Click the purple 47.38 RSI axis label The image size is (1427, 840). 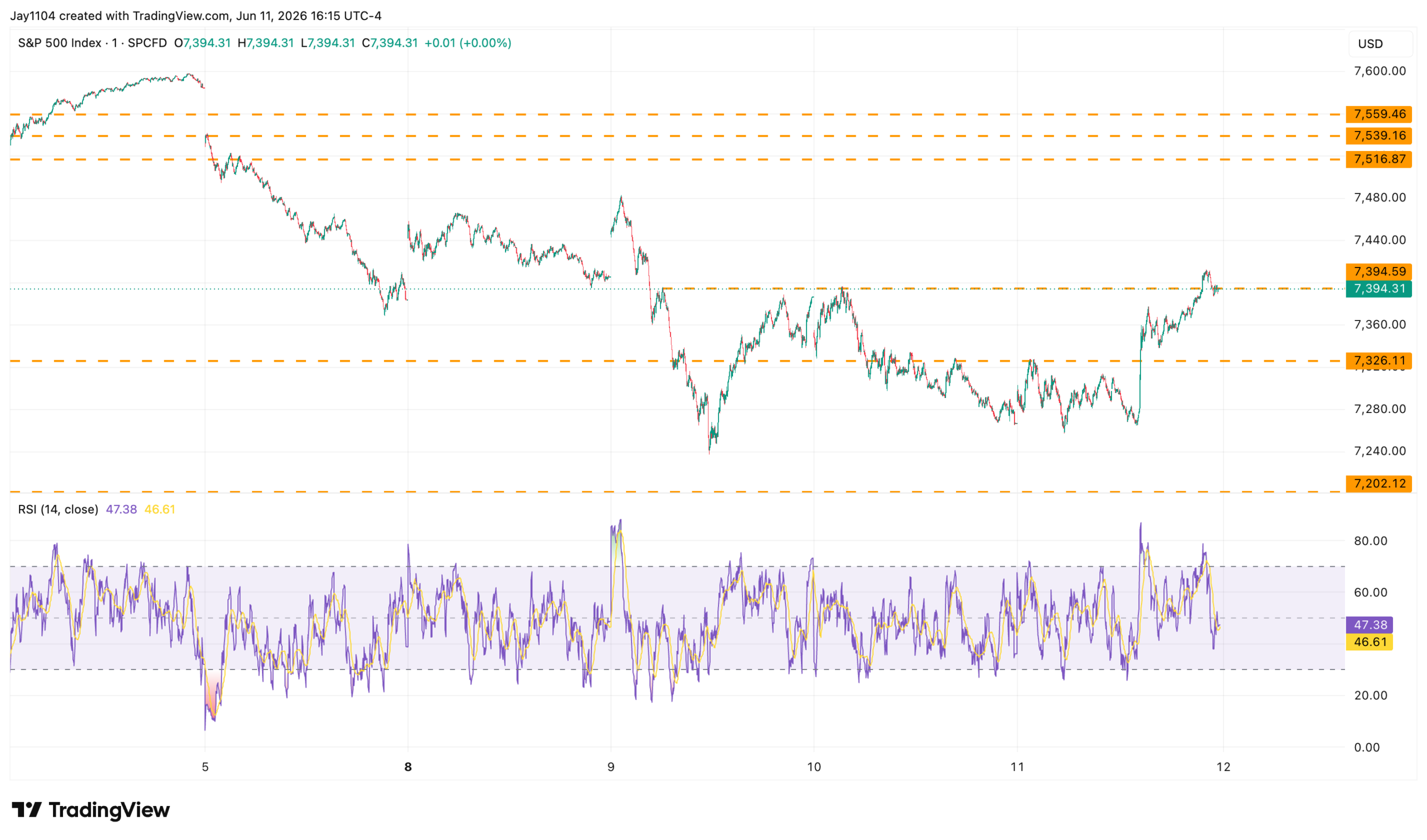tap(1370, 625)
